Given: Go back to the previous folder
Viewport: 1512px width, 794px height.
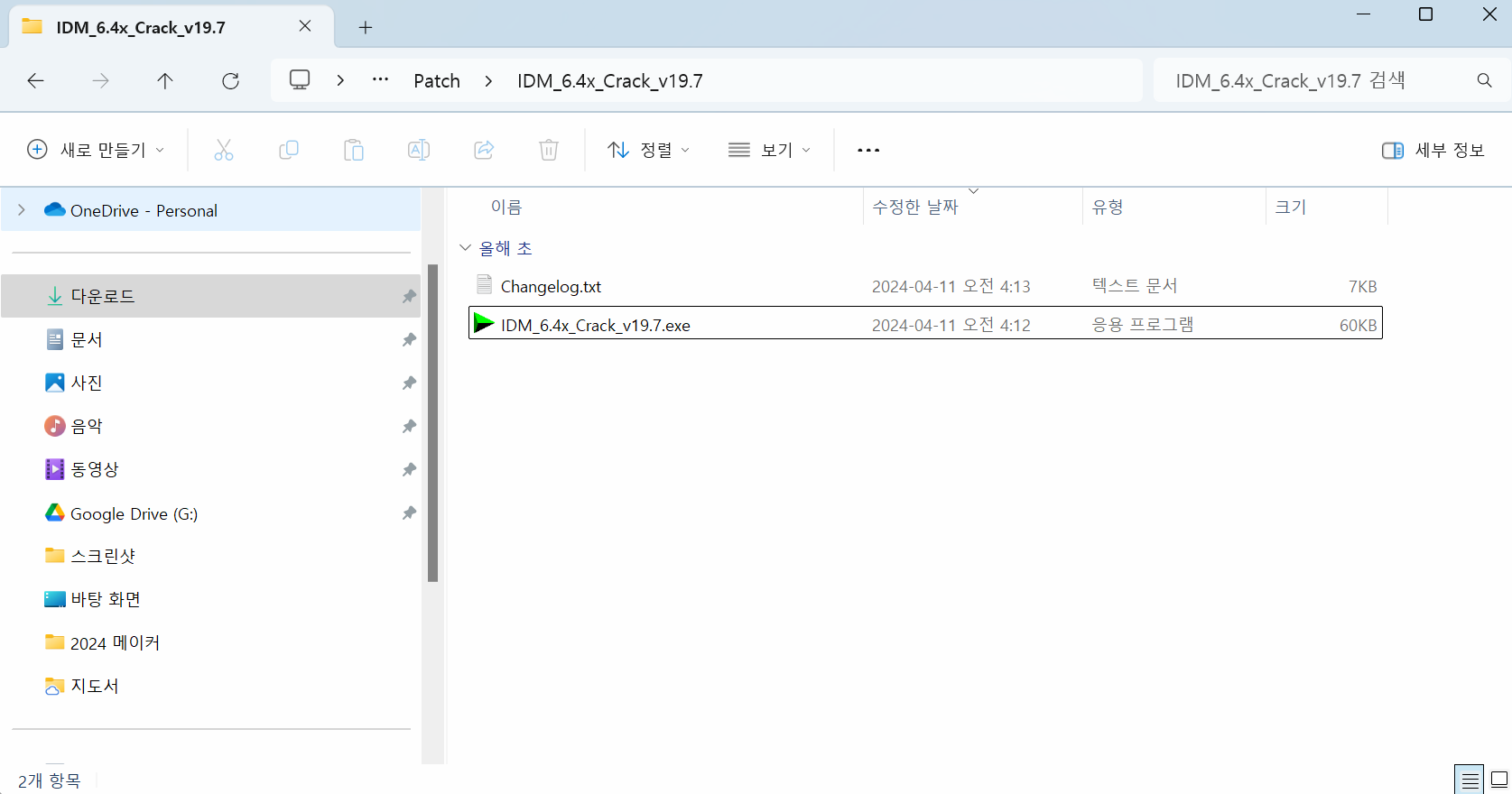Looking at the screenshot, I should tap(36, 81).
